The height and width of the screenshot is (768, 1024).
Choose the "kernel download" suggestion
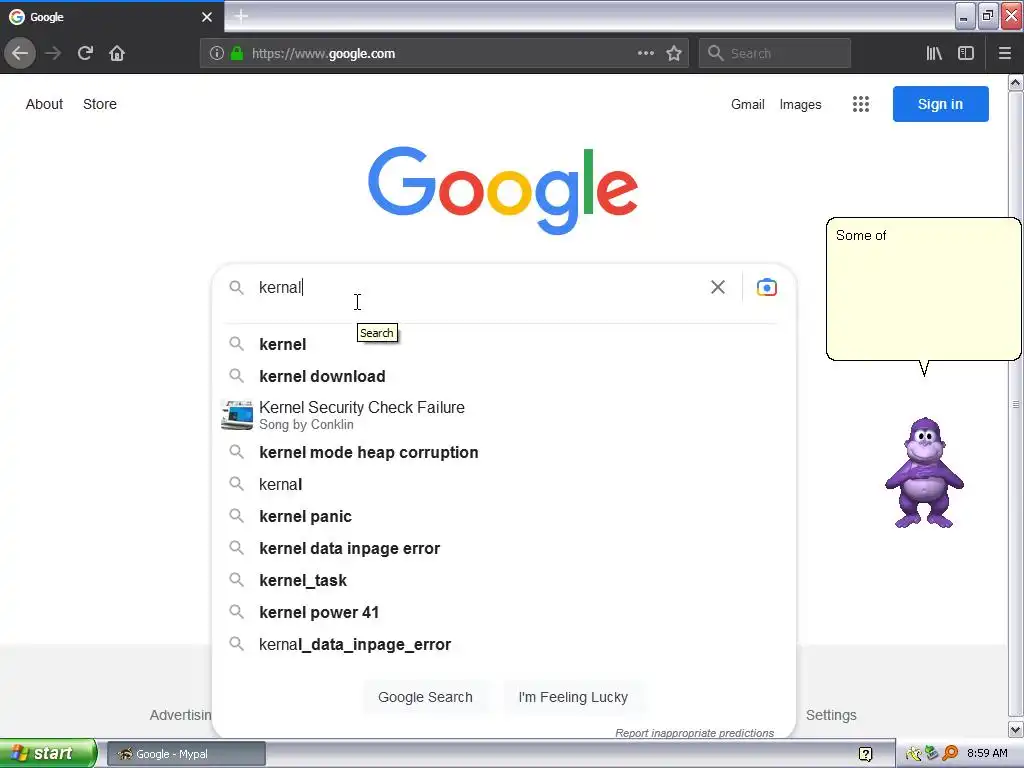(x=502, y=376)
